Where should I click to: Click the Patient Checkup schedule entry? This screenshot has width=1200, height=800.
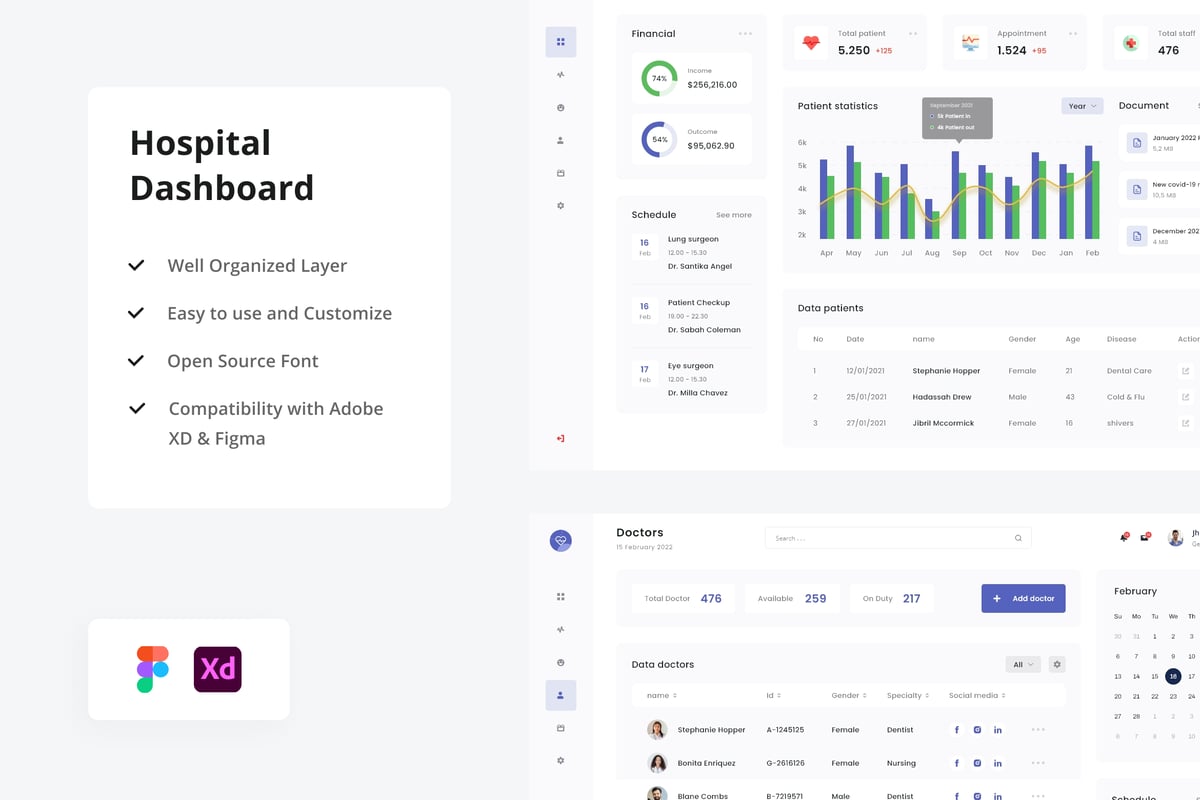691,316
